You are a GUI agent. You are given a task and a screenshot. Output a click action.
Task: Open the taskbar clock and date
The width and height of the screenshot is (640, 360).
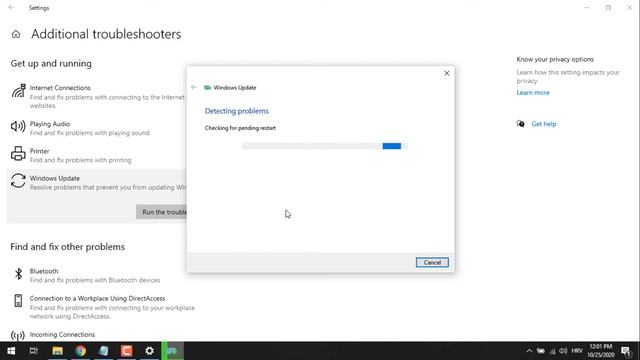pos(600,351)
